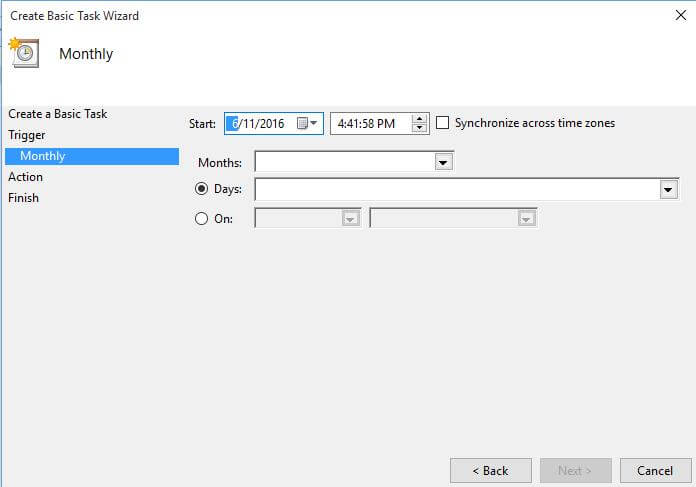Expand the Months dropdown list
696x487 pixels.
coord(443,162)
